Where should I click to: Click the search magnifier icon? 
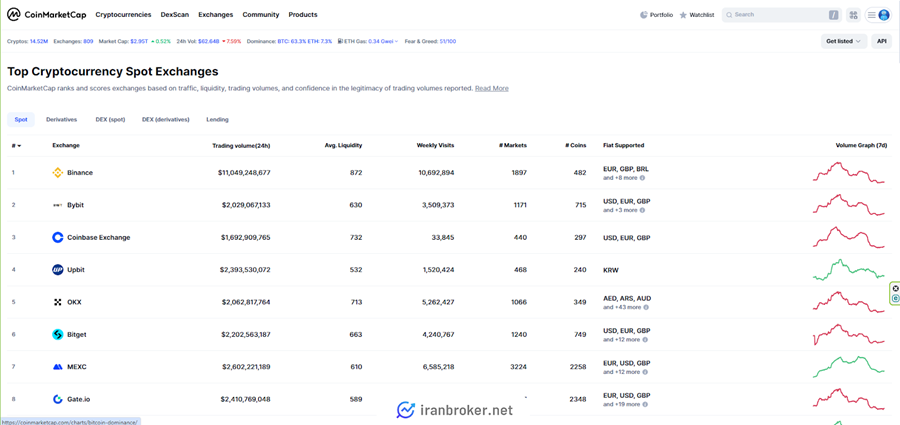[x=729, y=15]
